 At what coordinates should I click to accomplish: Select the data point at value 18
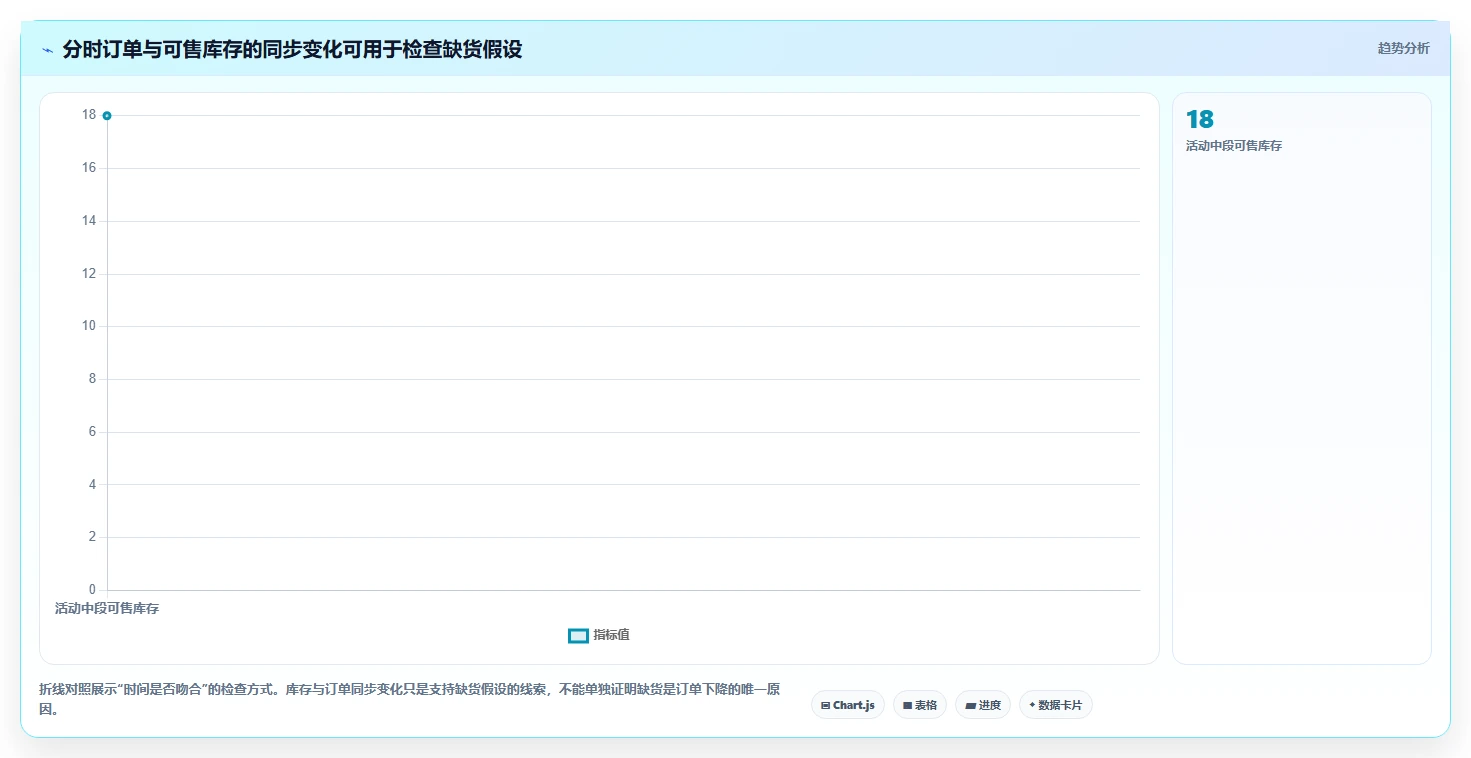[x=107, y=115]
